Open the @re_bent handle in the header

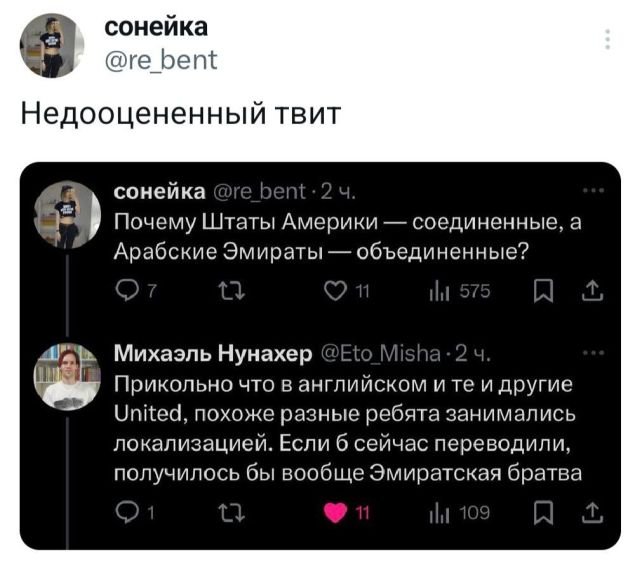click(161, 63)
